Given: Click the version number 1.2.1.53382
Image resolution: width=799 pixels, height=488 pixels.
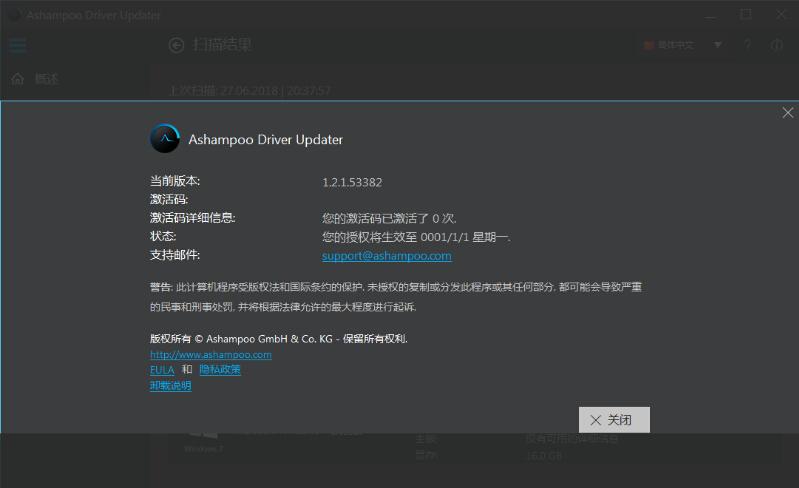Looking at the screenshot, I should coord(352,183).
